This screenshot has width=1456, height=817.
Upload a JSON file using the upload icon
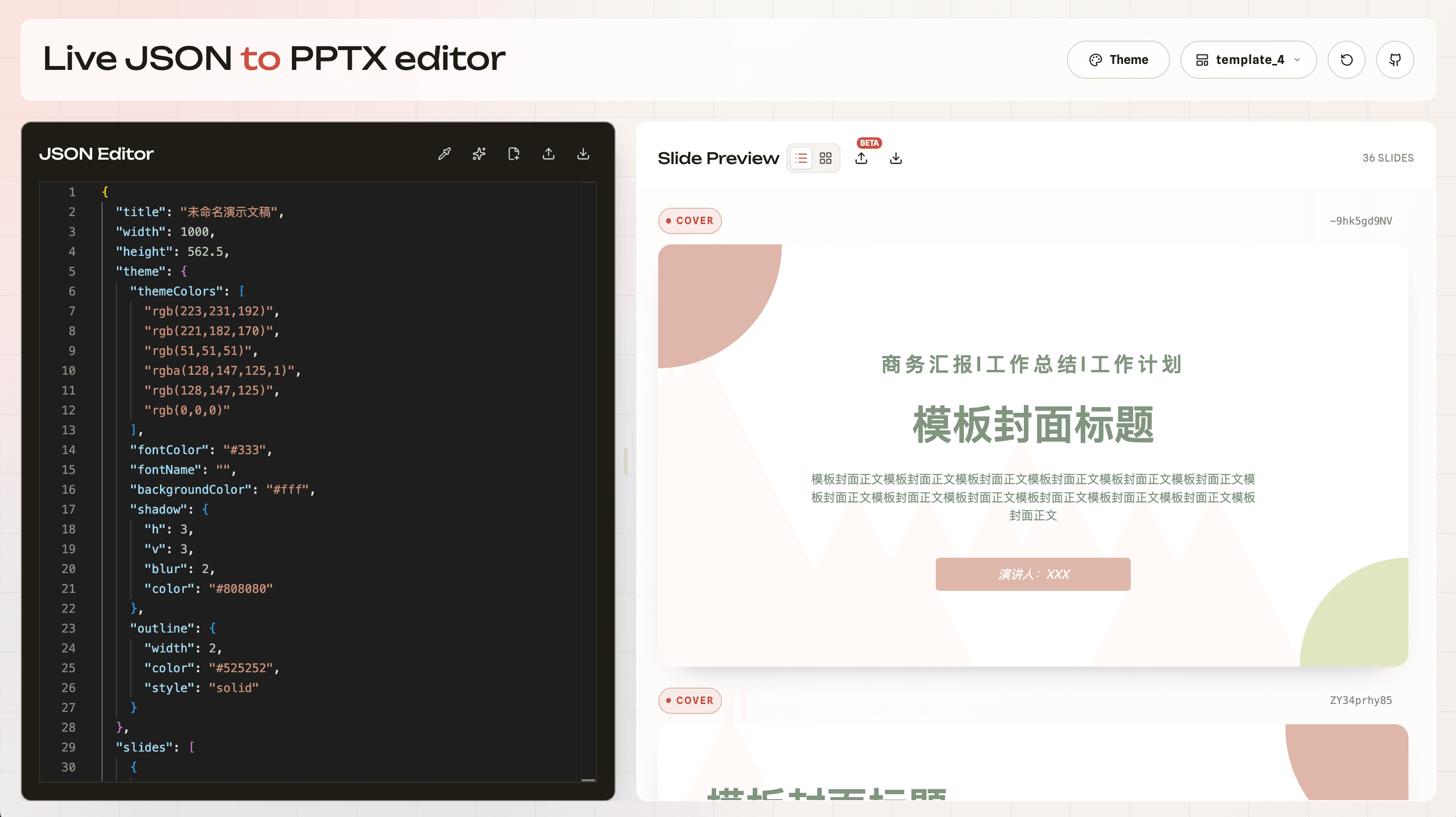pyautogui.click(x=548, y=153)
